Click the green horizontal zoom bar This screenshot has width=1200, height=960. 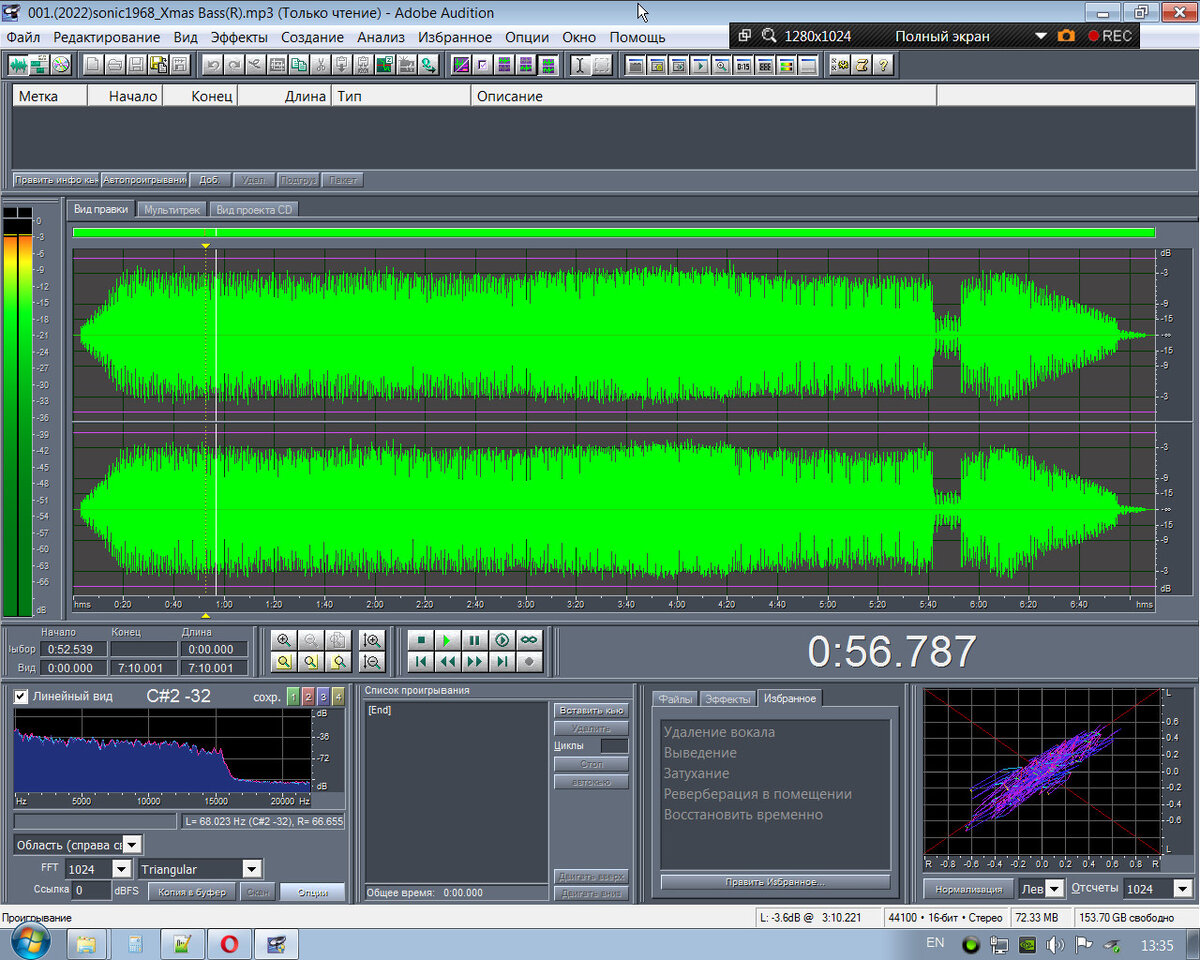pos(614,232)
